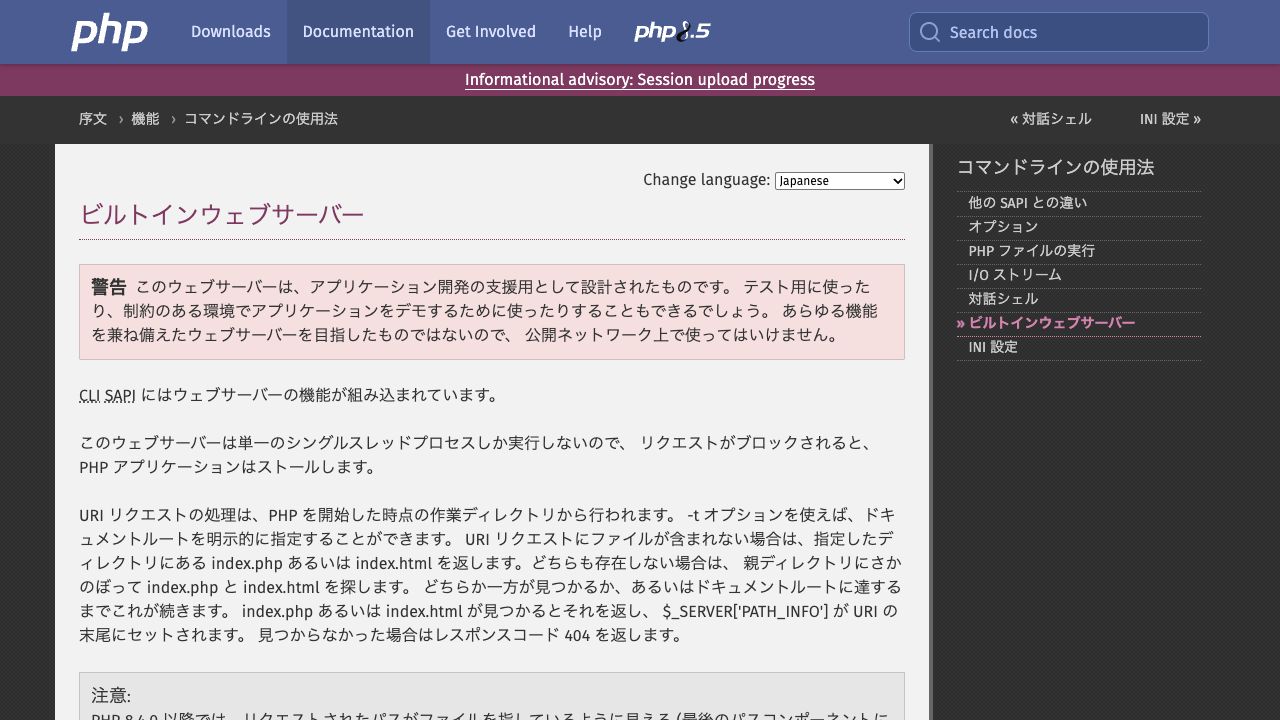
Task: Open the Documentation menu
Action: click(x=358, y=32)
